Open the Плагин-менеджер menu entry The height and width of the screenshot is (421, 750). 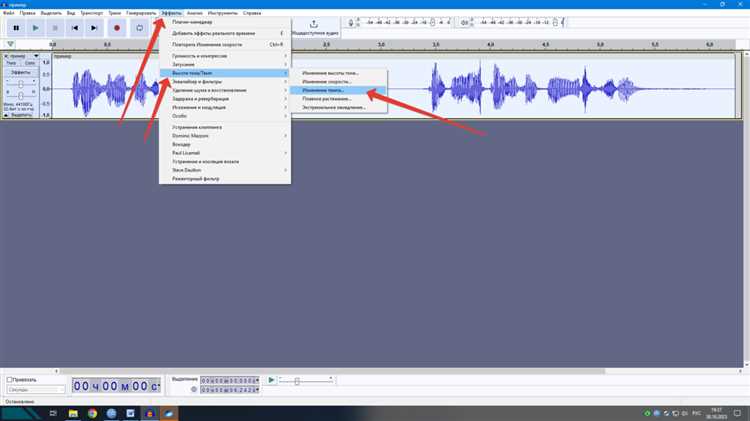coord(225,22)
